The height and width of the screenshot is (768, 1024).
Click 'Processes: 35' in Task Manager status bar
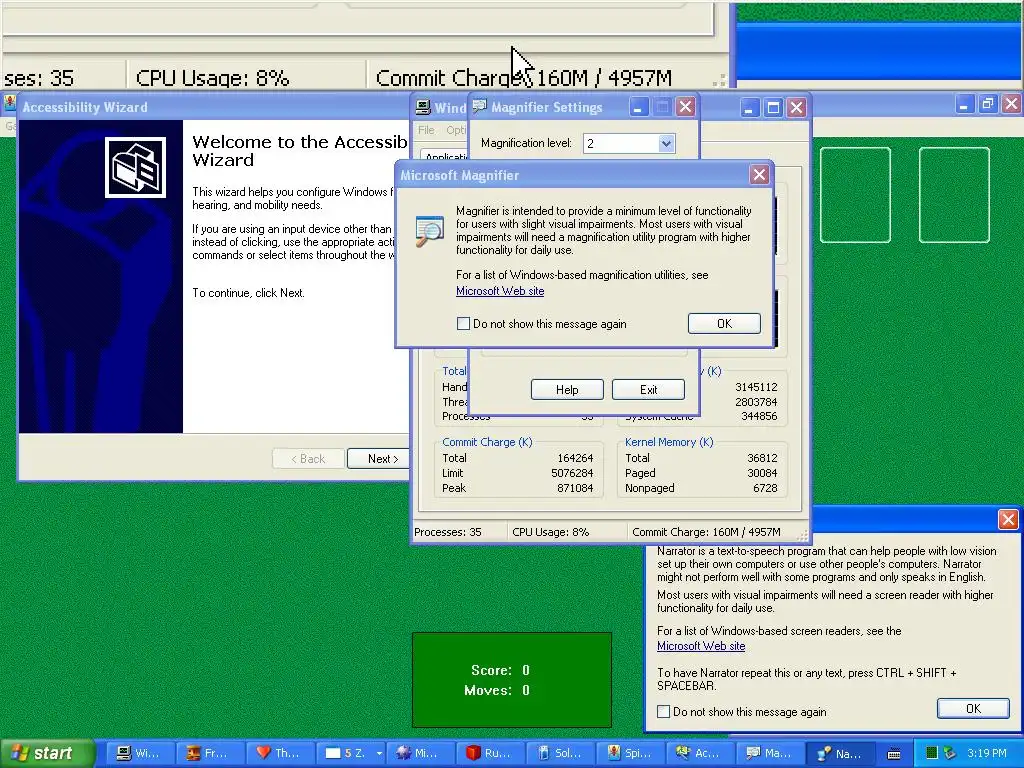coord(448,532)
